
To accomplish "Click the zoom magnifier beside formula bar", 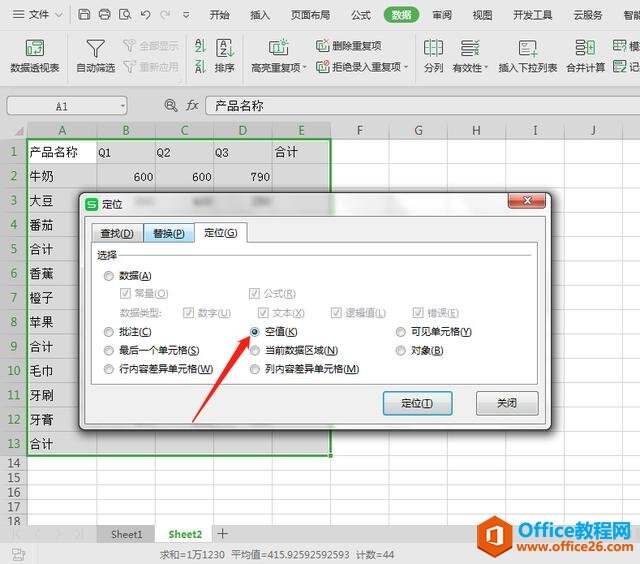I will click(x=171, y=105).
